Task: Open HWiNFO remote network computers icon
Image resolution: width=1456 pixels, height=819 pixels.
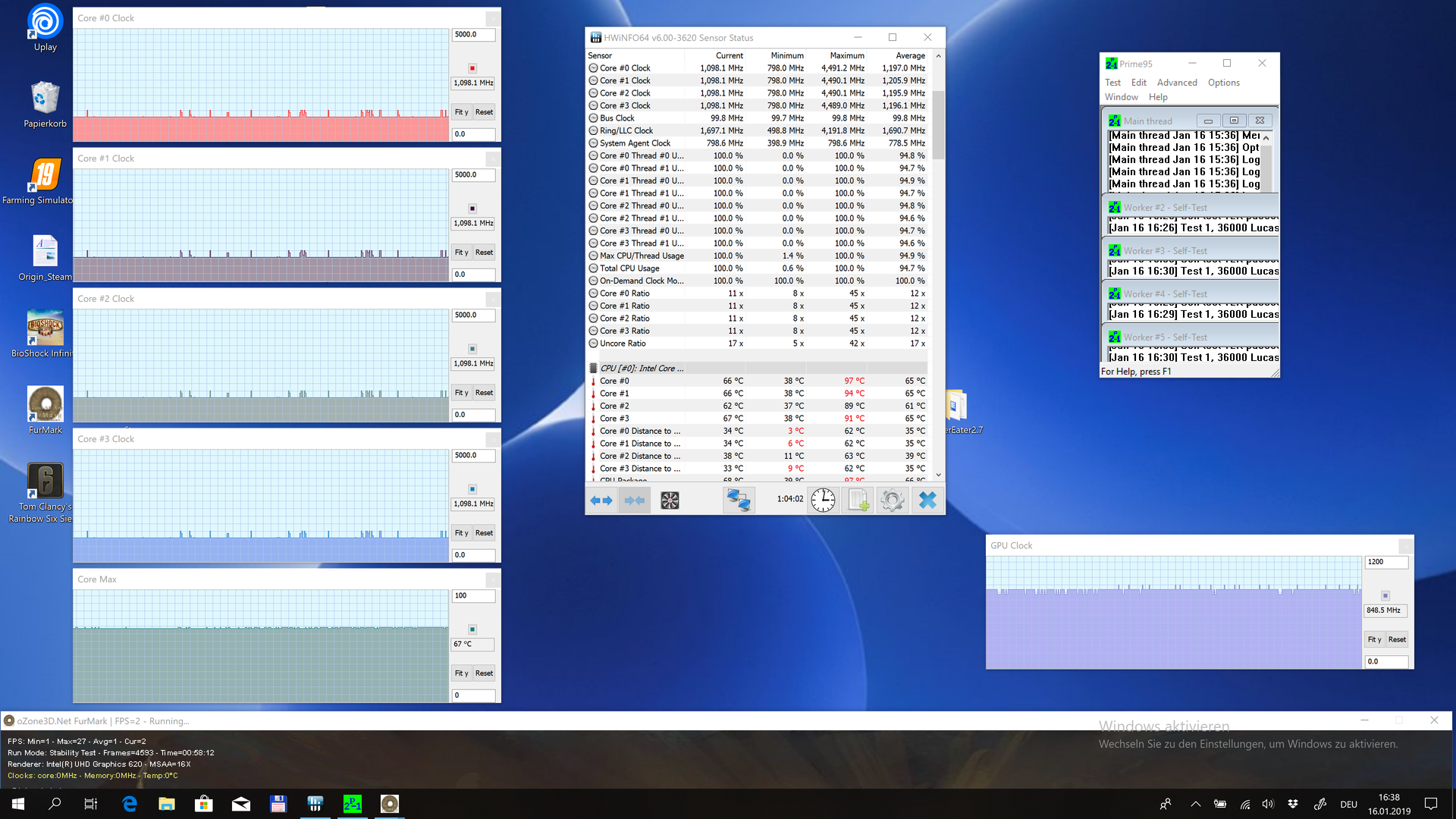Action: [x=738, y=500]
